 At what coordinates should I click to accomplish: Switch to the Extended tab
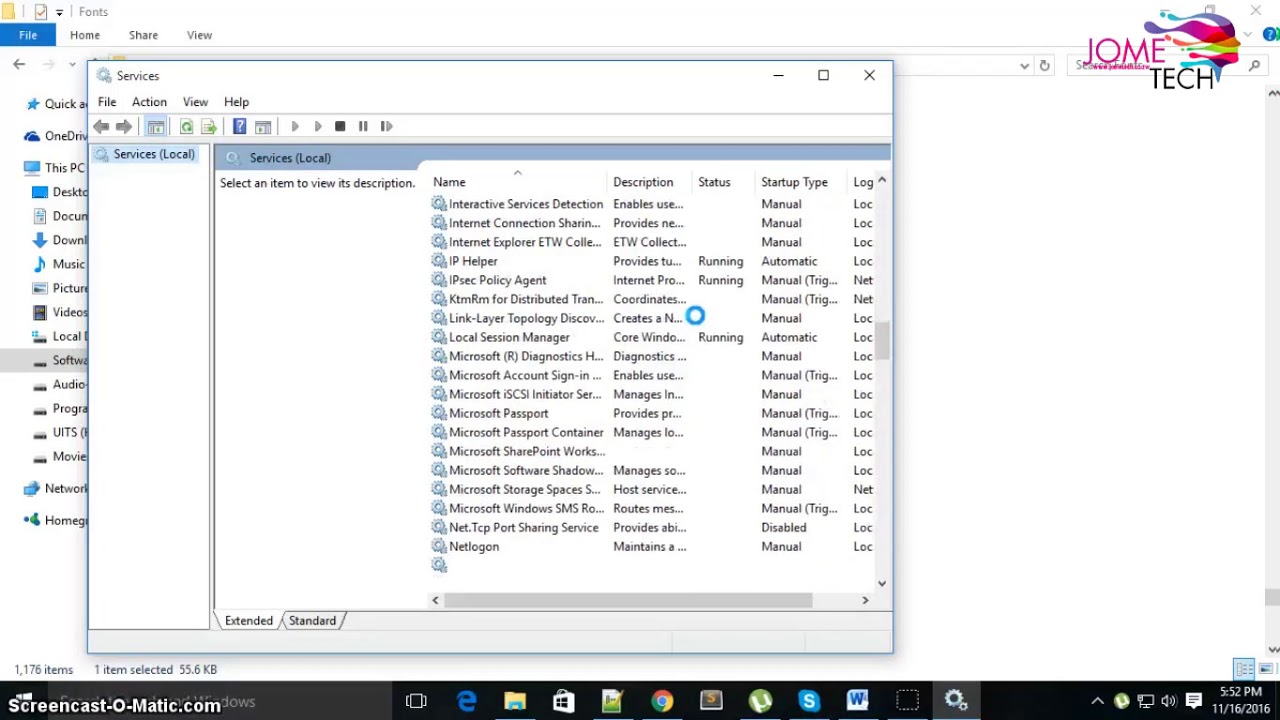pos(249,621)
